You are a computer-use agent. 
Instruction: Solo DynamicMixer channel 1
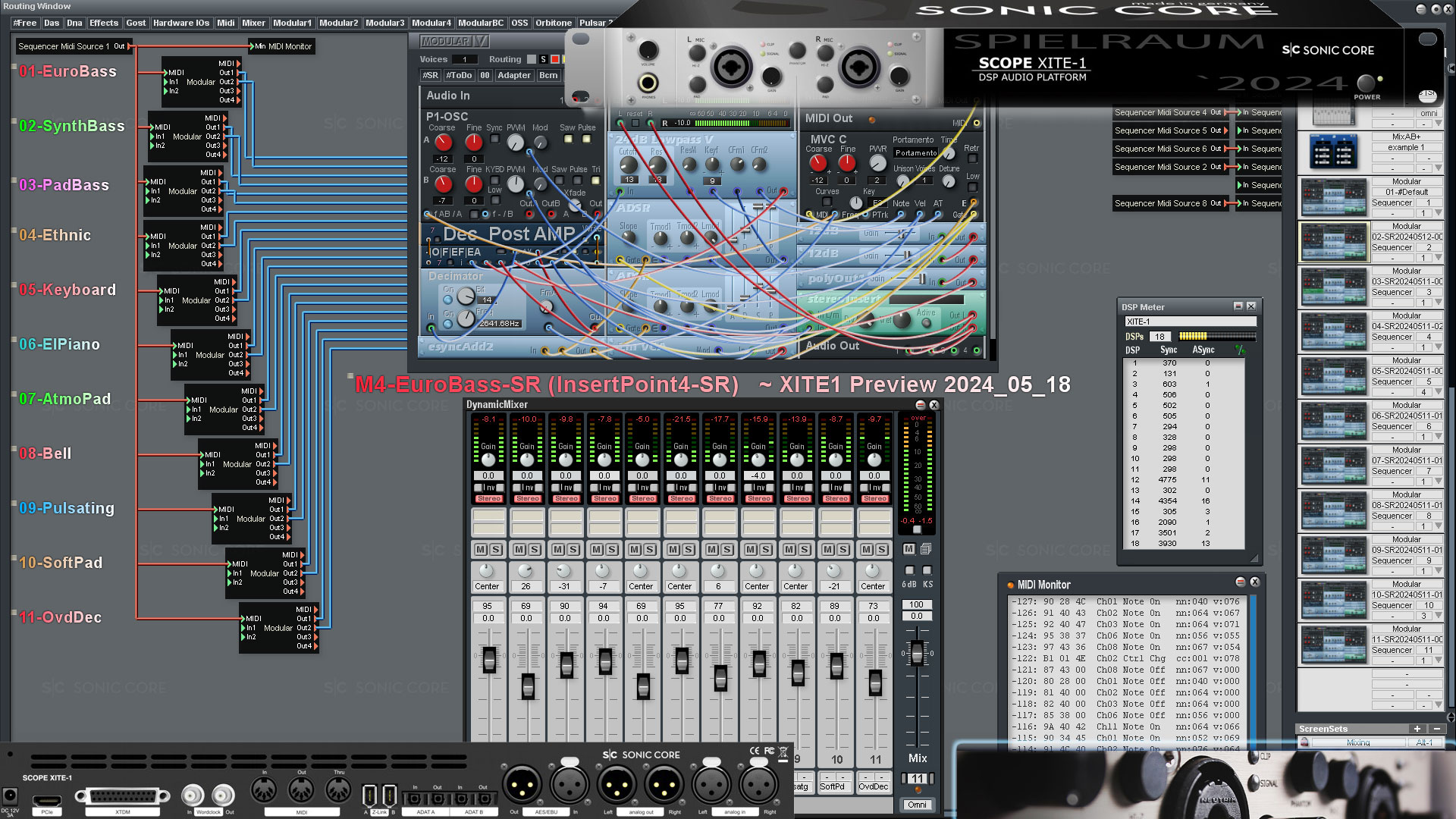[x=496, y=549]
